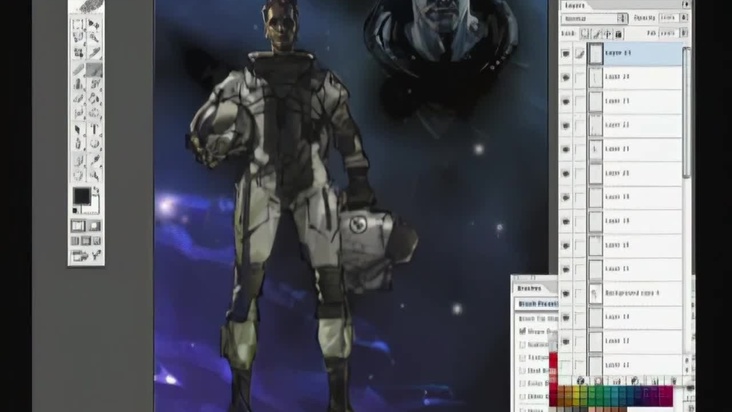Switch to Quick Mask mode
The width and height of the screenshot is (732, 412).
(94, 226)
